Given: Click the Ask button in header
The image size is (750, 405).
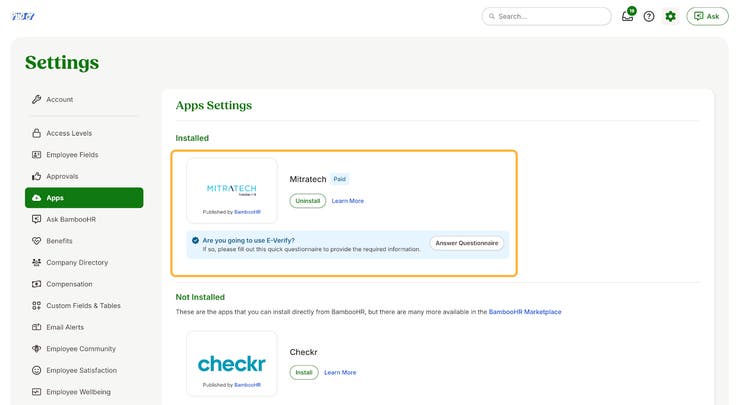Looking at the screenshot, I should coord(707,16).
